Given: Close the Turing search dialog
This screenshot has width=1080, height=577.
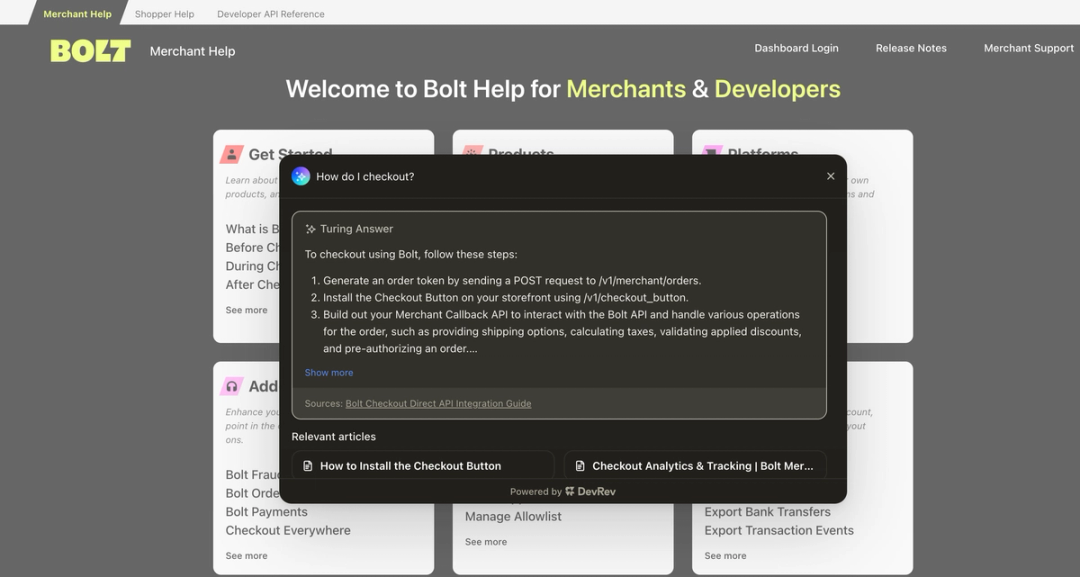Looking at the screenshot, I should 830,176.
